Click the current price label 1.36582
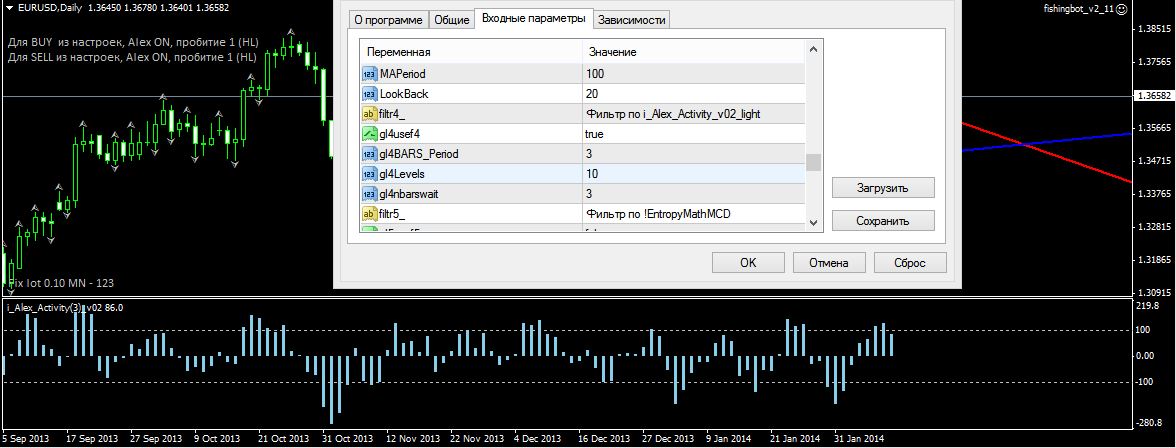 click(1154, 96)
